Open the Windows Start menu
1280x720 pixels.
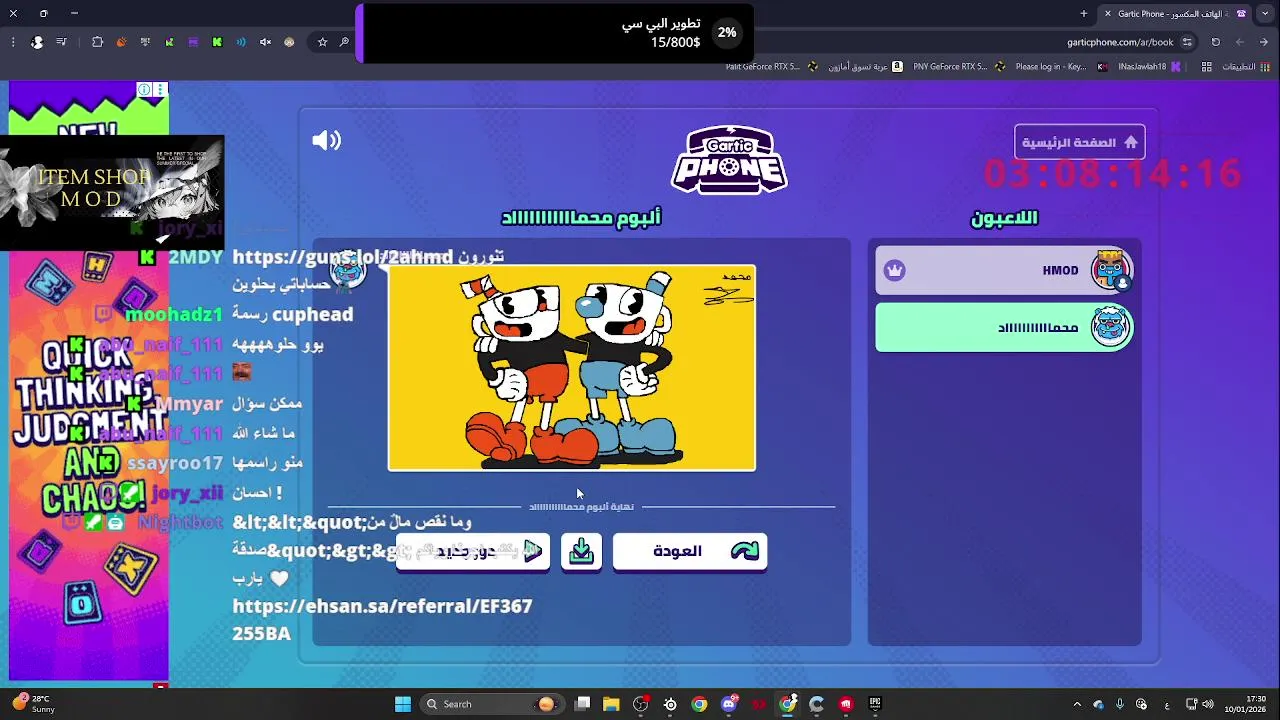click(x=402, y=704)
